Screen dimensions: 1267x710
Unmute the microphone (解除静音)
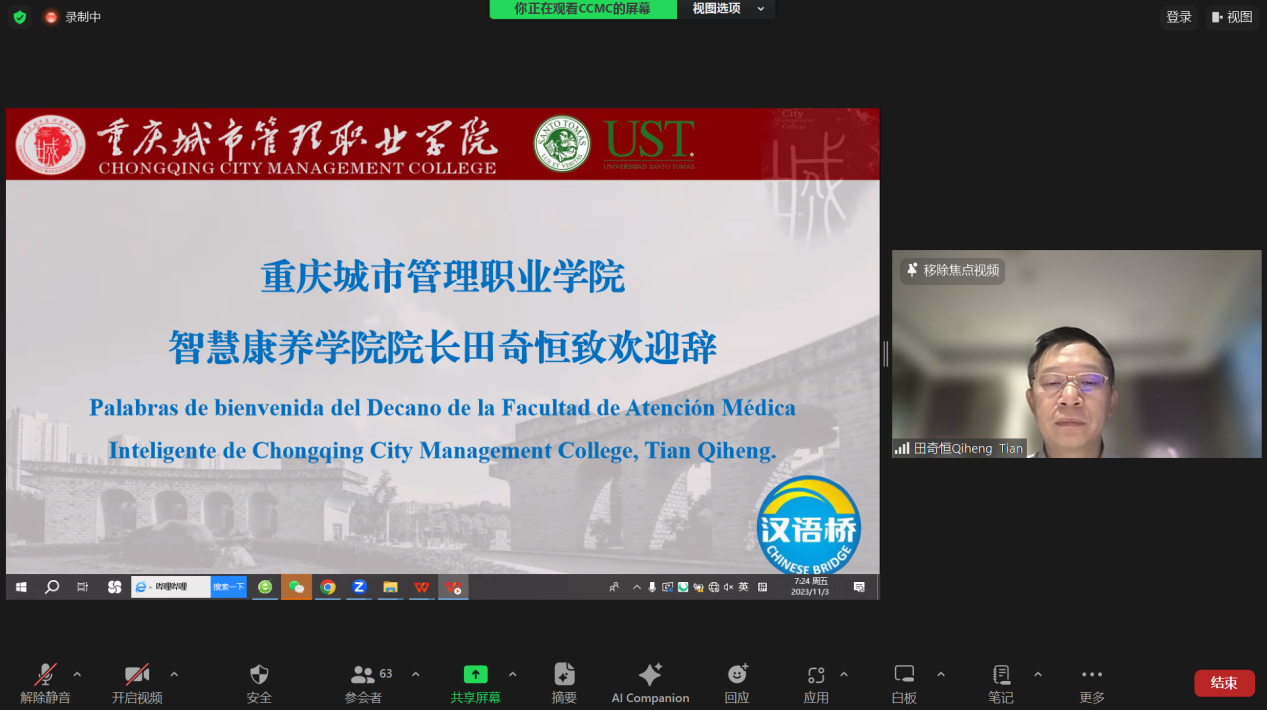click(x=45, y=675)
